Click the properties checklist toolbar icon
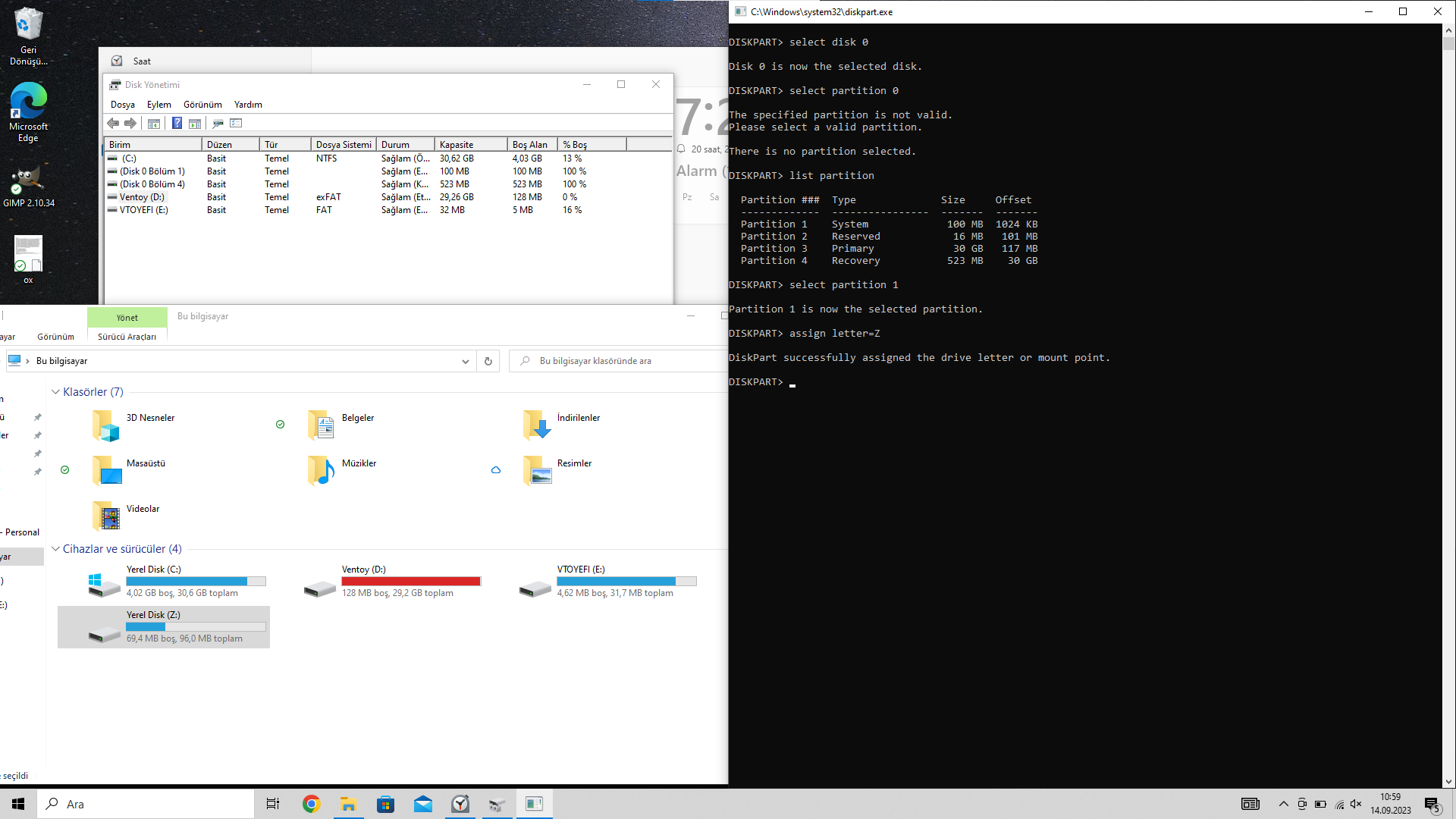1456x819 pixels. (x=236, y=124)
